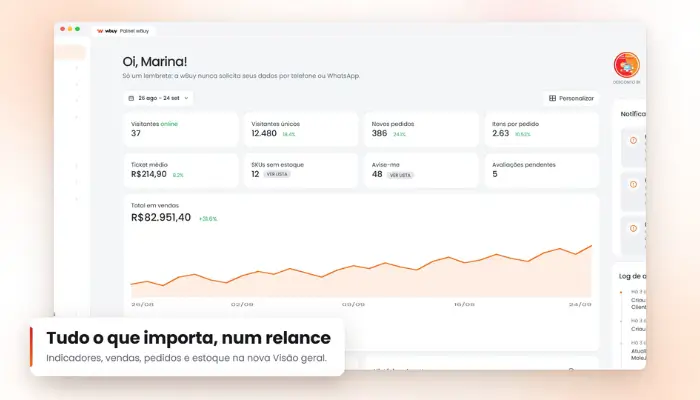Click the green growth percentage beside R$82.951,40
Image resolution: width=700 pixels, height=400 pixels.
point(208,219)
